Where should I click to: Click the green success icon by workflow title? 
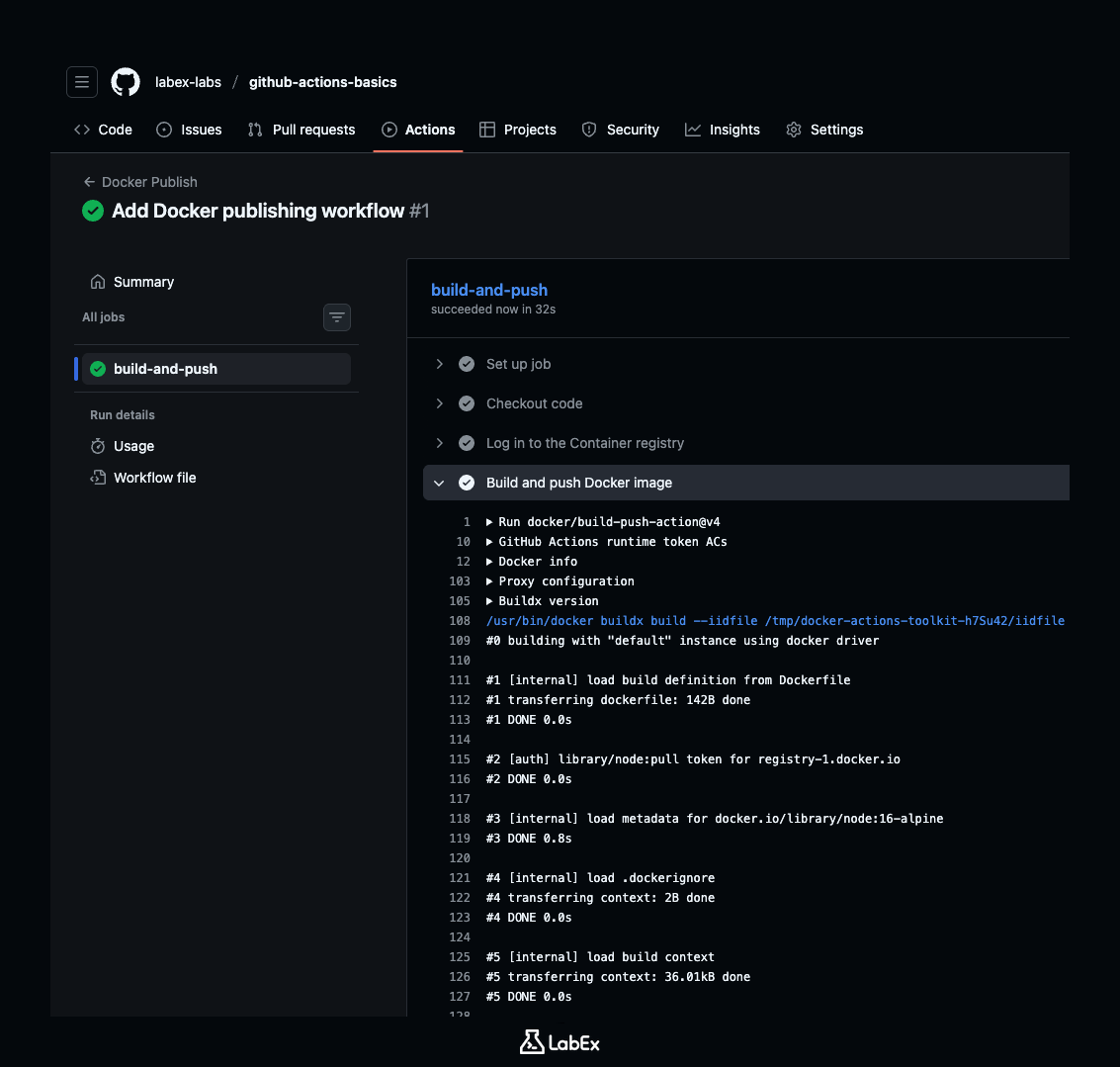click(x=93, y=211)
